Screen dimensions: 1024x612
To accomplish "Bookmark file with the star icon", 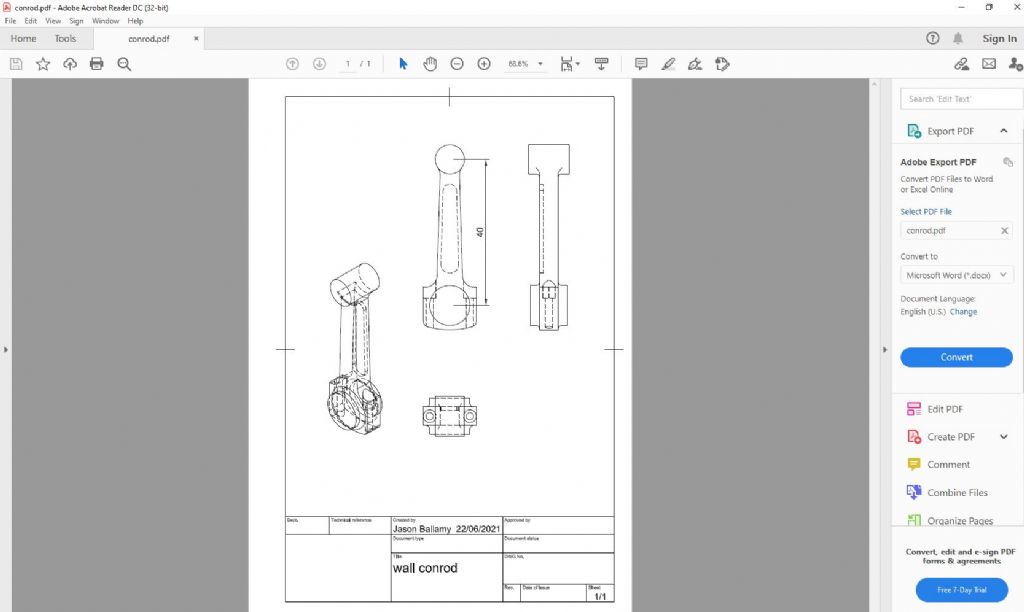I will click(43, 64).
